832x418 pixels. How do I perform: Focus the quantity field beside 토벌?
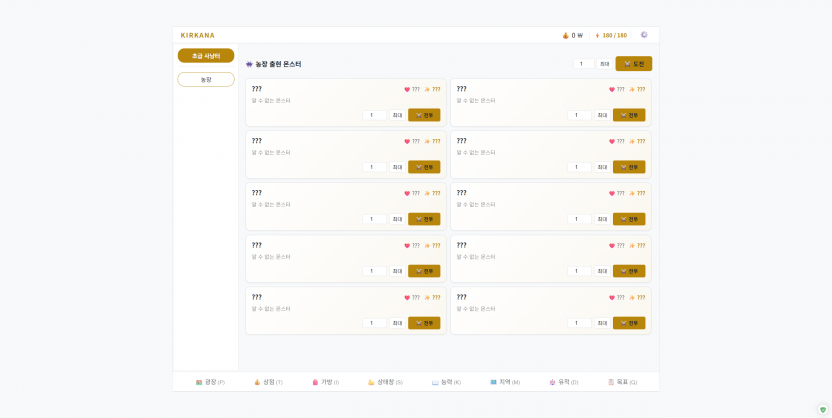tap(584, 64)
